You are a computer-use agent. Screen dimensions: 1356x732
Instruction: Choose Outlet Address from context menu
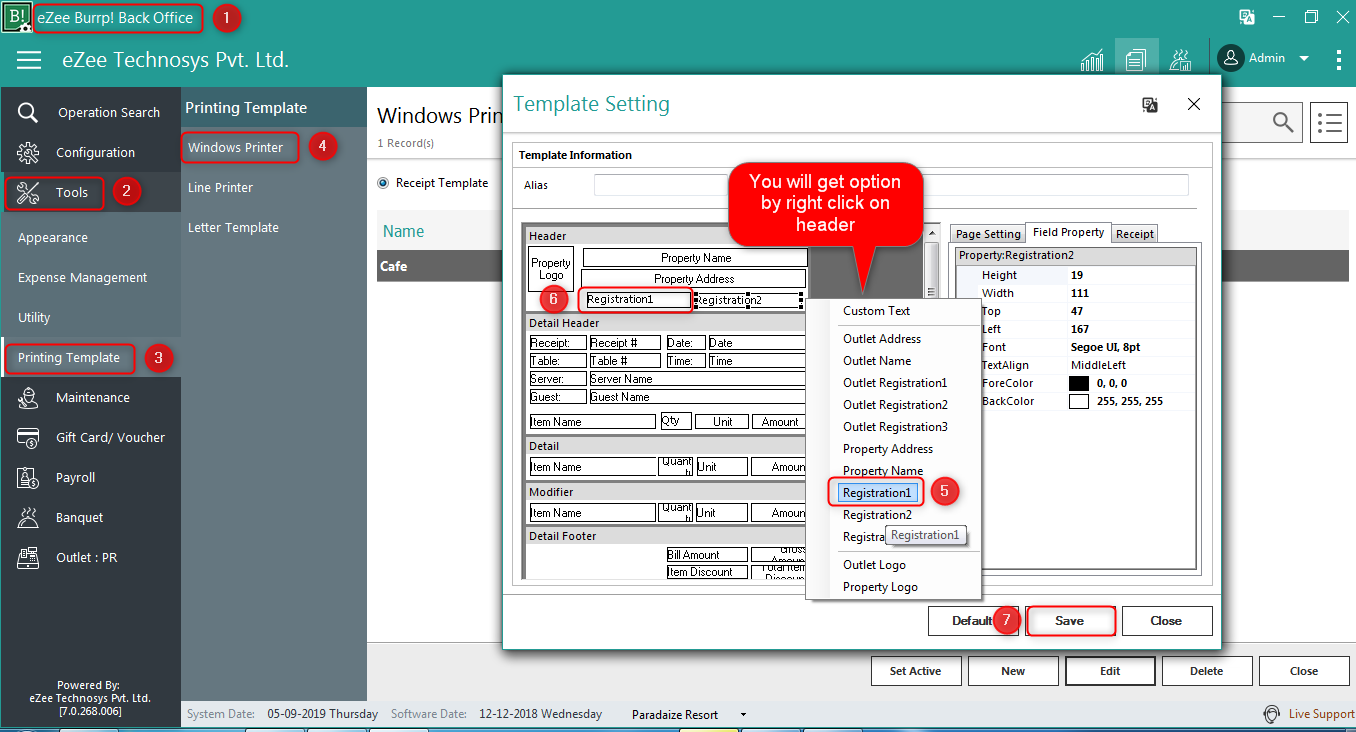click(882, 339)
